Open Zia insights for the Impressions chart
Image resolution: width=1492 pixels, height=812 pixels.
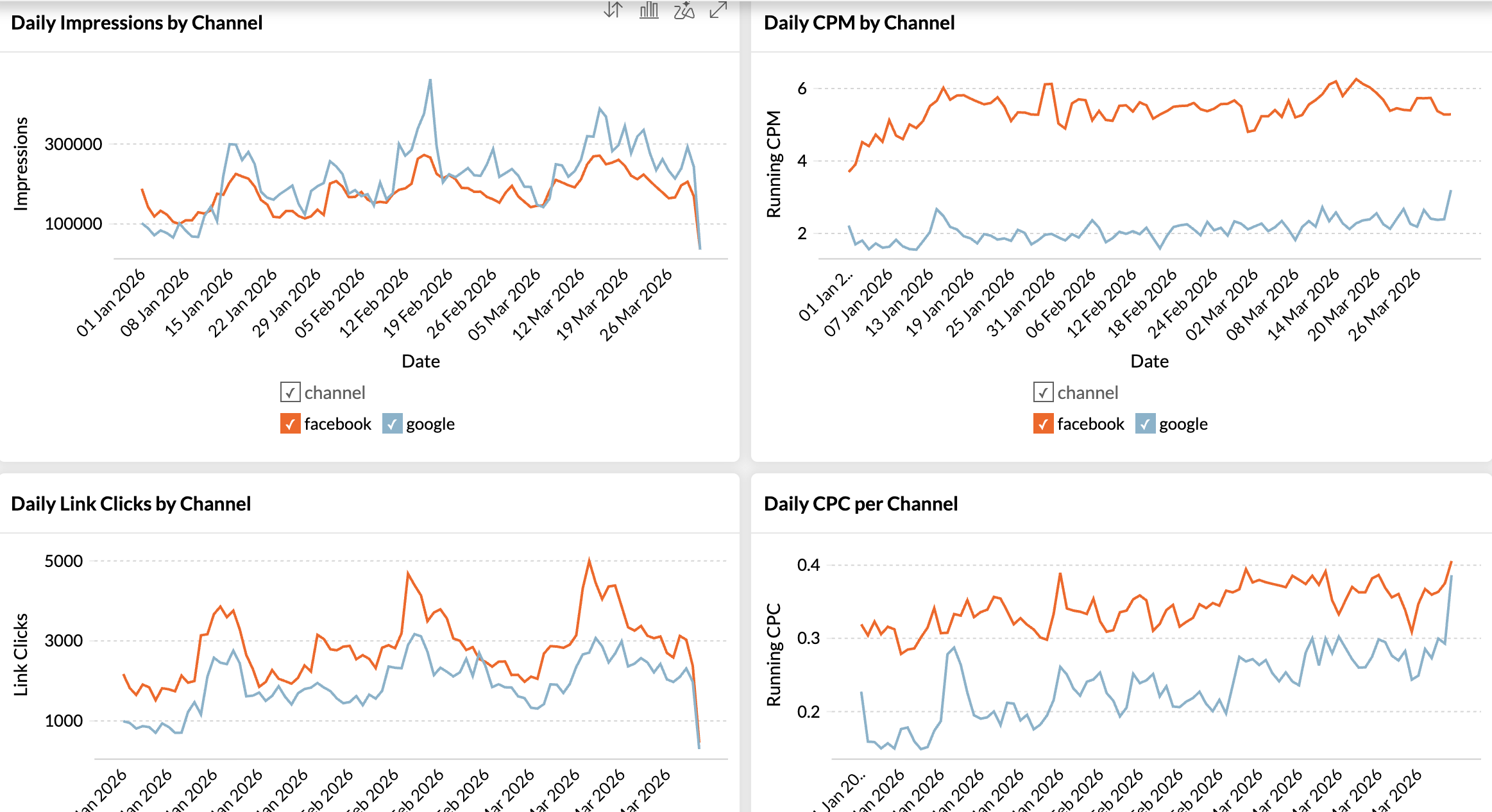point(684,10)
